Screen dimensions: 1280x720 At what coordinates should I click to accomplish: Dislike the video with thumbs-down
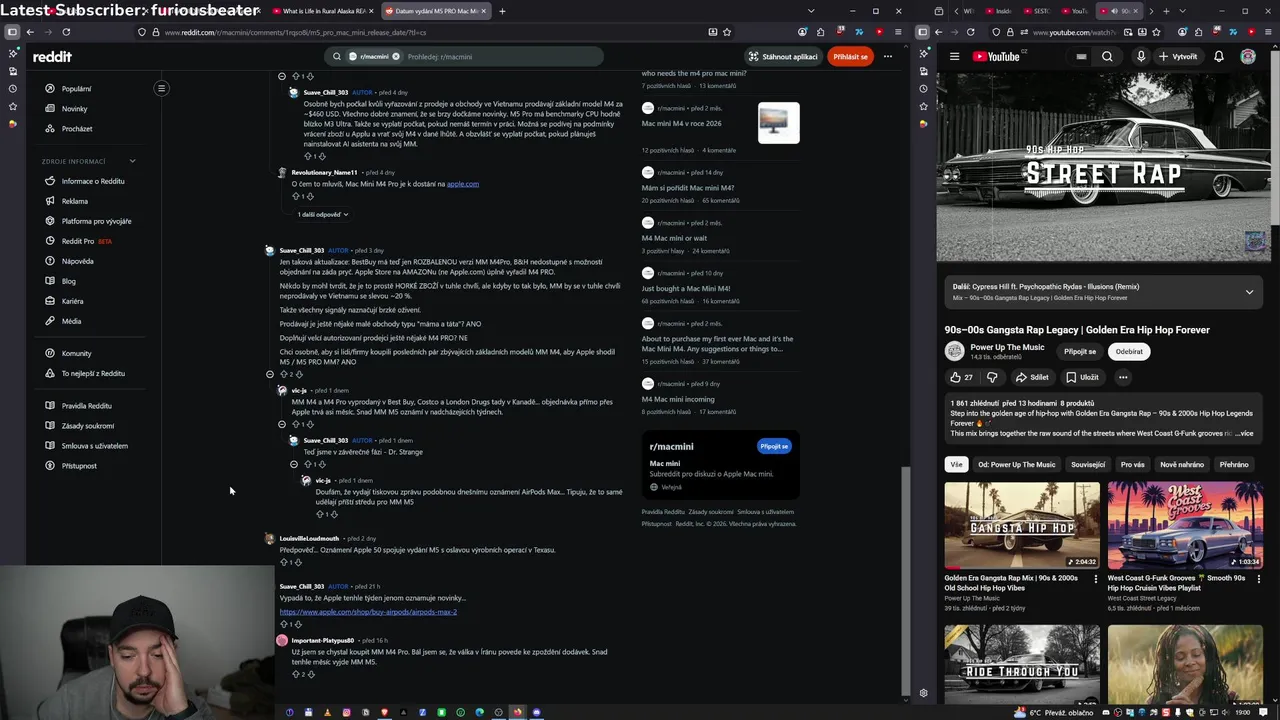point(992,377)
